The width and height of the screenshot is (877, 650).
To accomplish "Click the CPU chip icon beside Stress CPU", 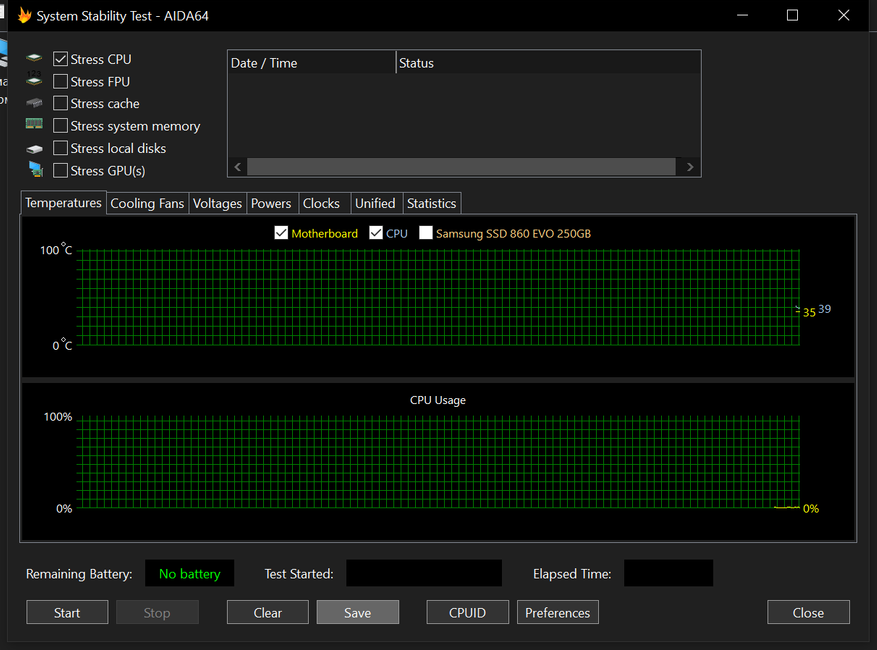I will 35,60.
